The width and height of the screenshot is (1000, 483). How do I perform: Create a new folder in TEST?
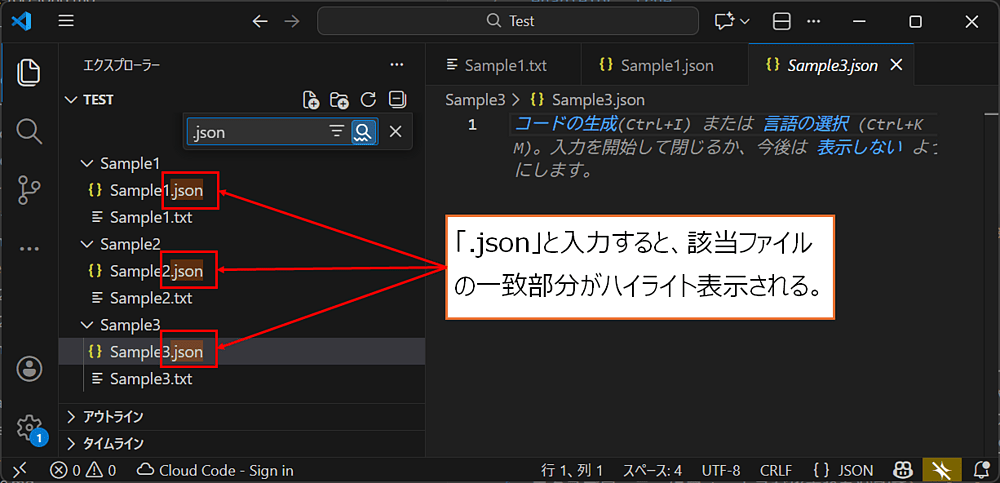[339, 100]
